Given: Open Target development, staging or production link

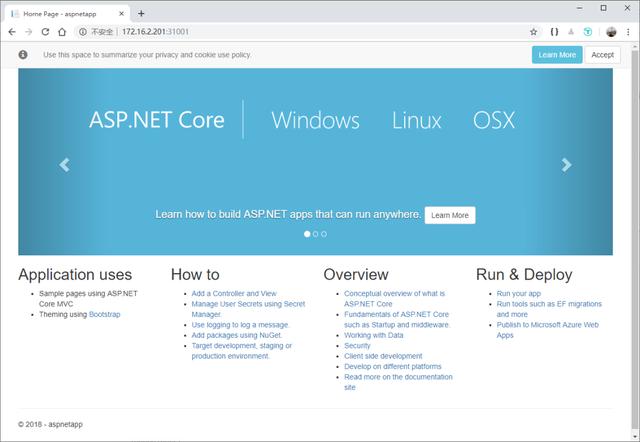Looking at the screenshot, I should pos(242,351).
